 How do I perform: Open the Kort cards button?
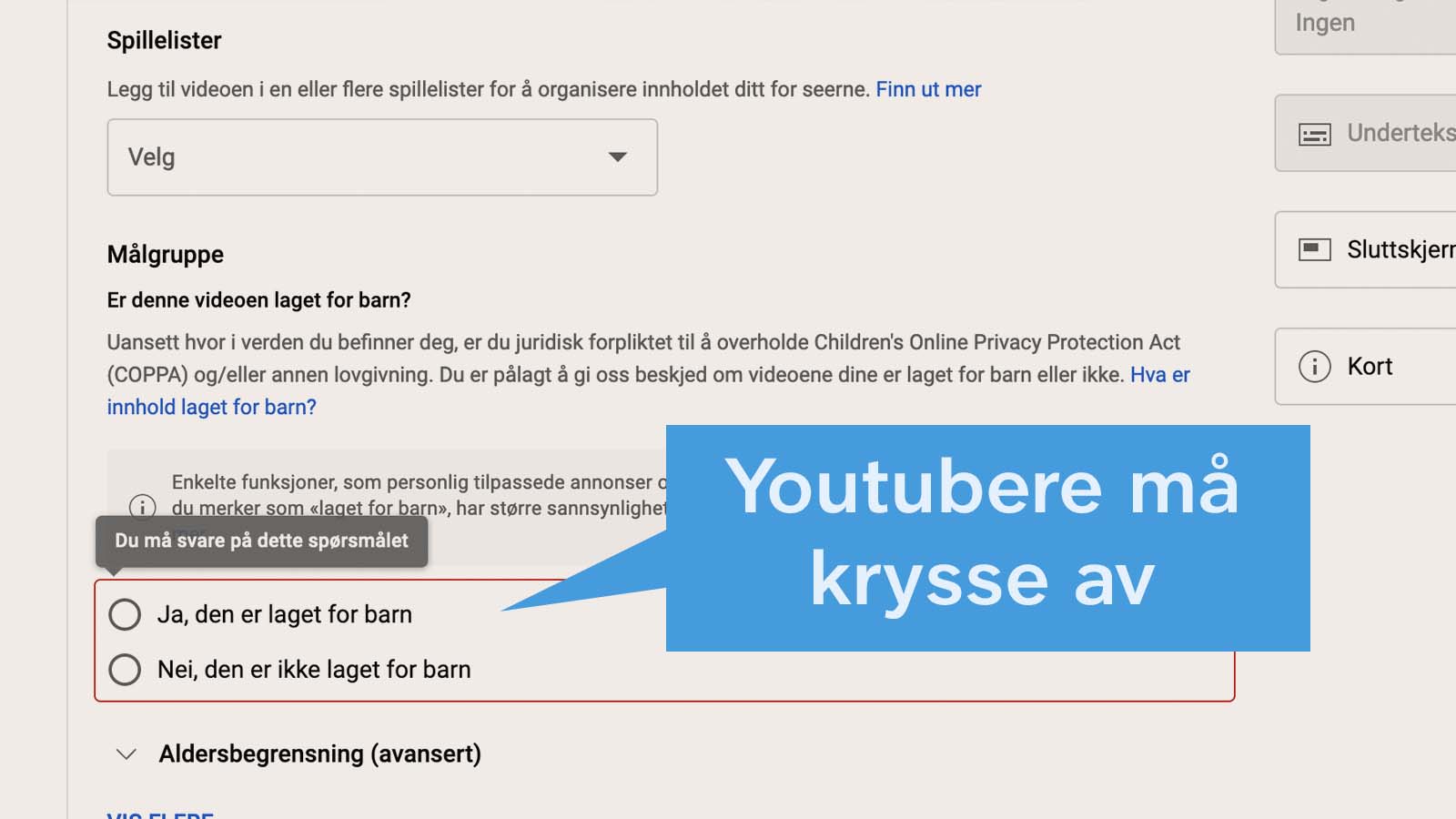(x=1366, y=366)
